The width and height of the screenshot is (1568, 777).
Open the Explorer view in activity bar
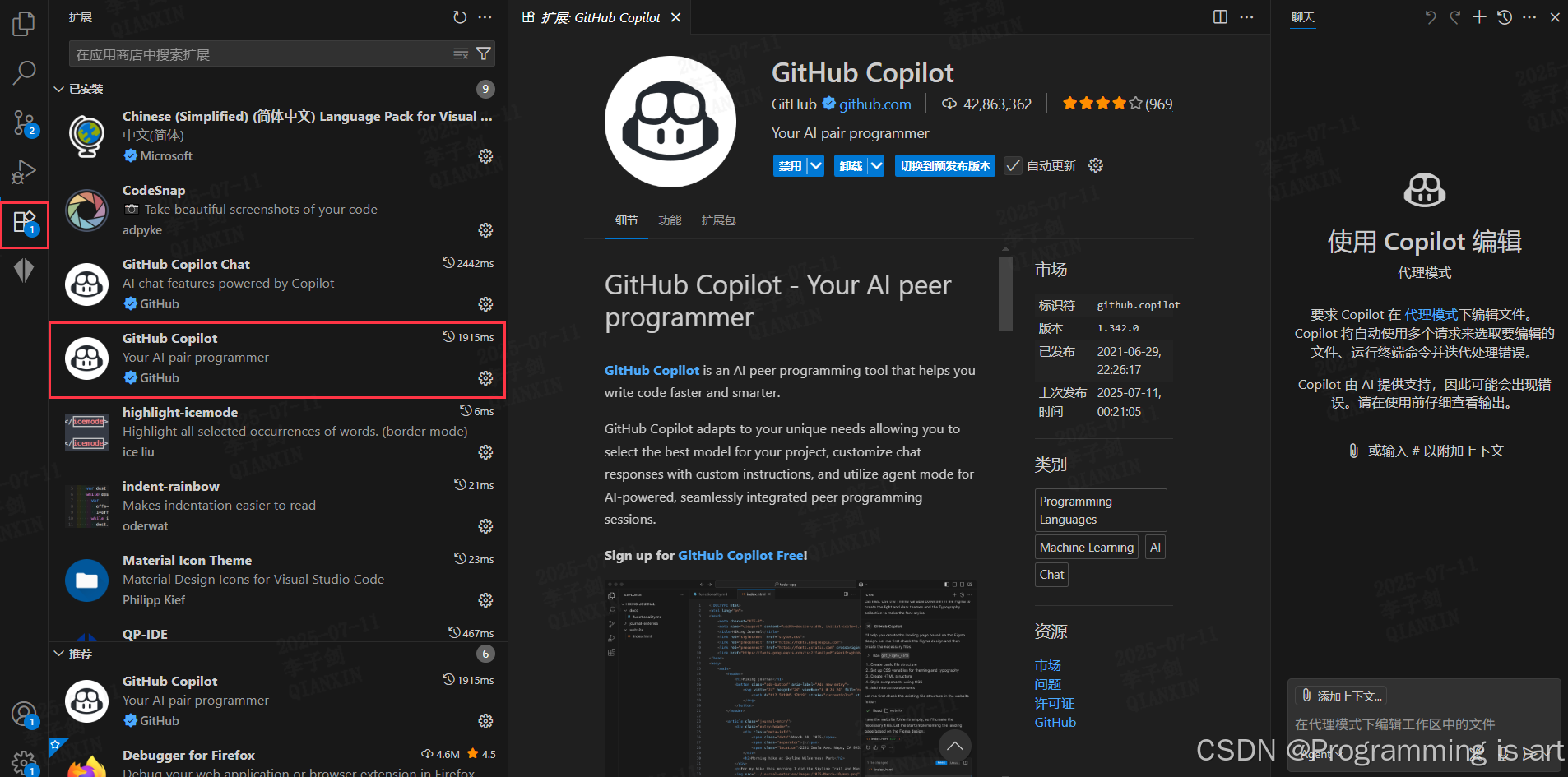point(24,24)
